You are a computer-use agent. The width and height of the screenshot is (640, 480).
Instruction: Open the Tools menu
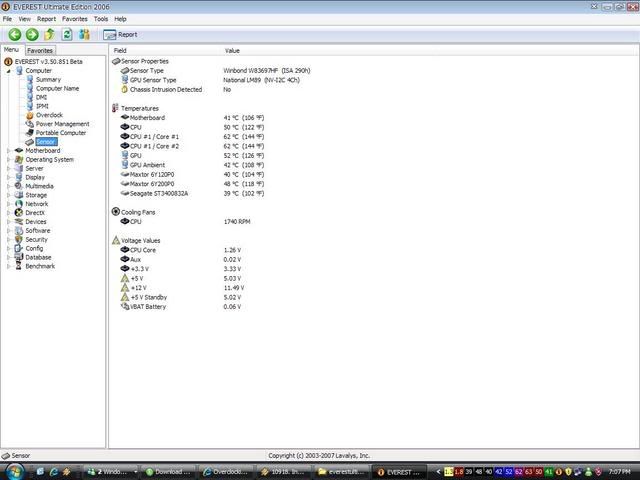click(100, 19)
